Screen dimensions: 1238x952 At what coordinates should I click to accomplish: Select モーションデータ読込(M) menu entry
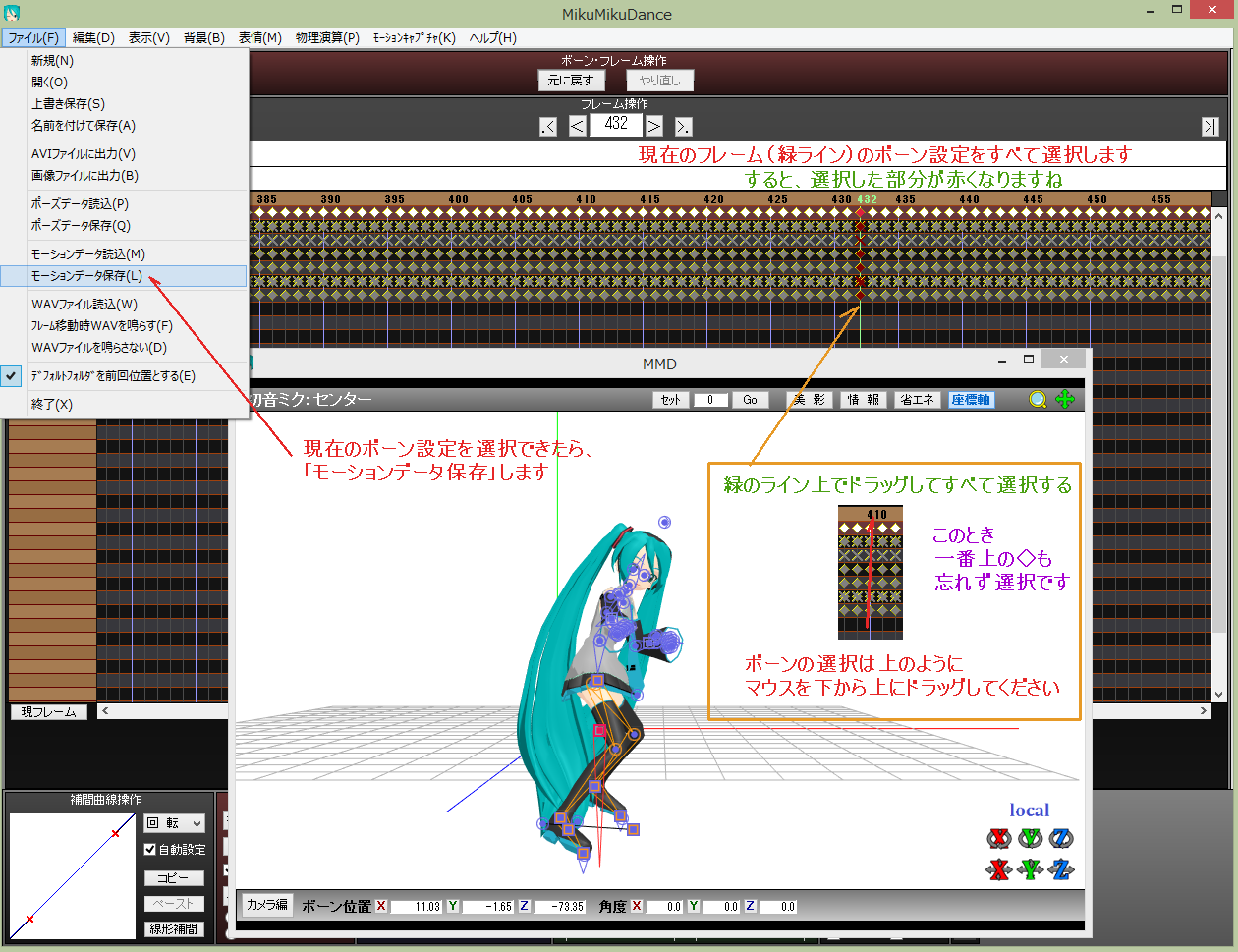click(124, 253)
